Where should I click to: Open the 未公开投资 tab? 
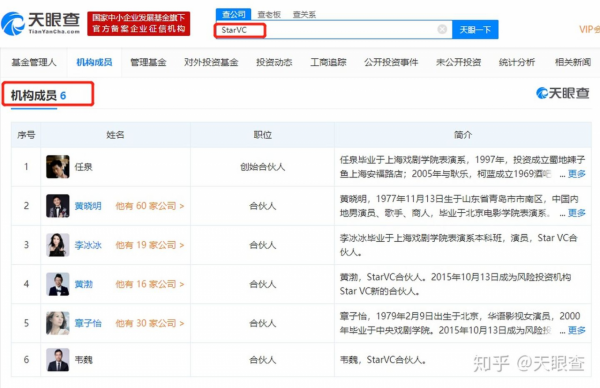click(458, 62)
